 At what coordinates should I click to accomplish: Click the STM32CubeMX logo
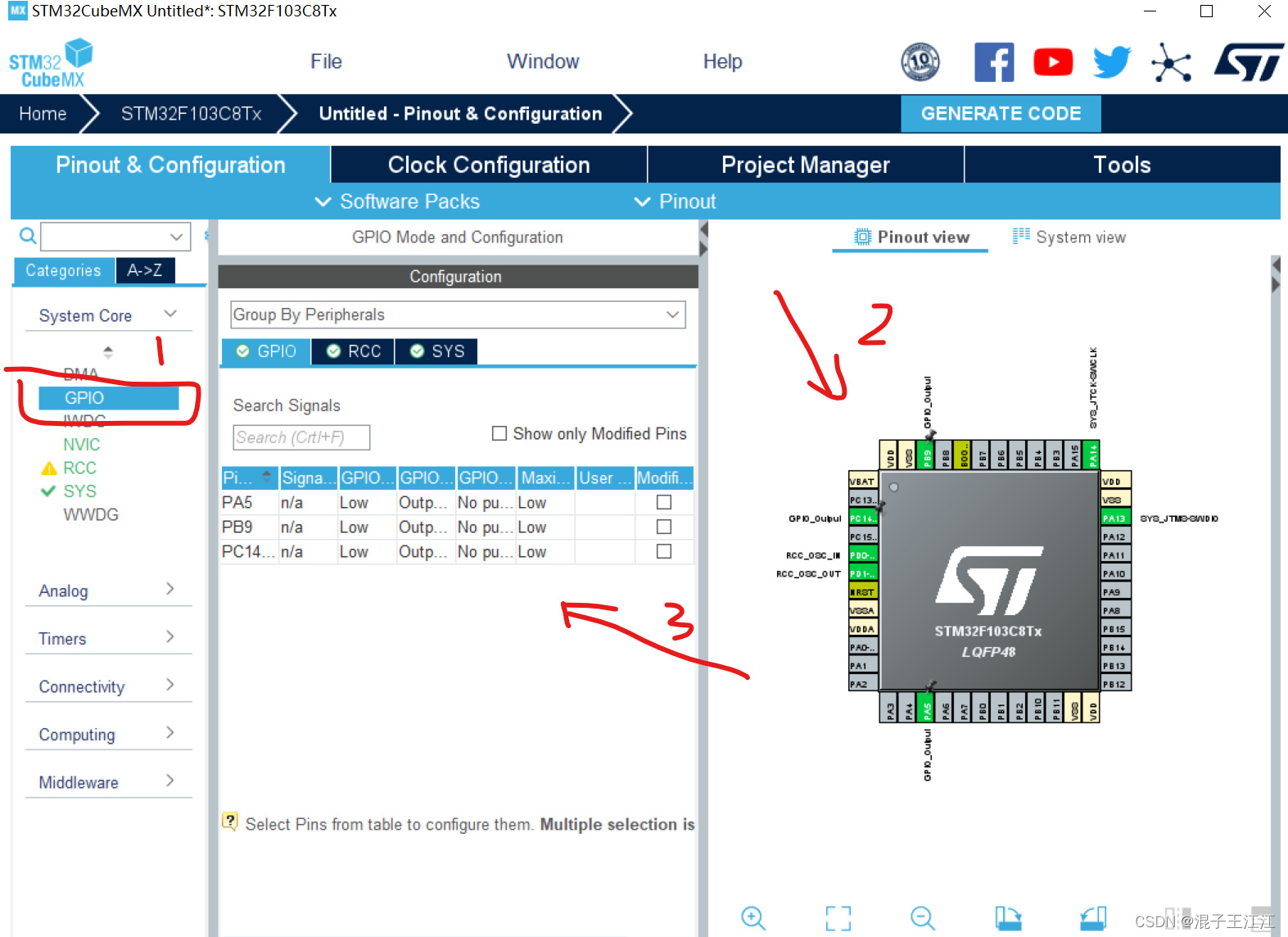[x=51, y=63]
